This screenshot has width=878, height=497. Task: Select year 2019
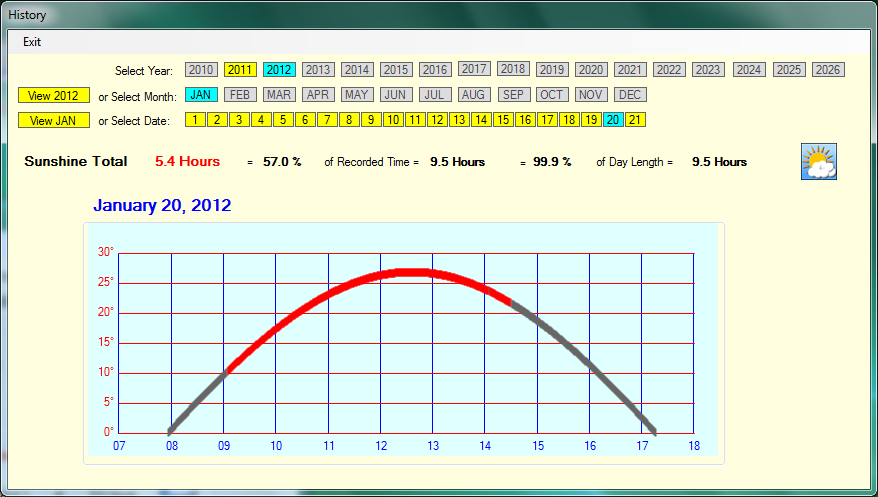click(x=552, y=69)
